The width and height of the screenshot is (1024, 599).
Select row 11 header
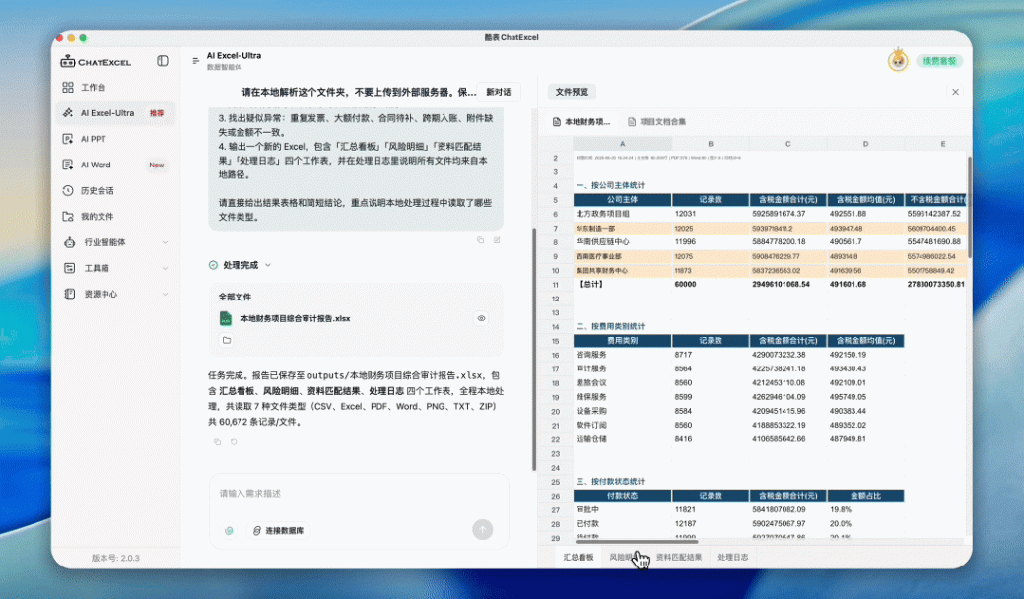coord(556,285)
